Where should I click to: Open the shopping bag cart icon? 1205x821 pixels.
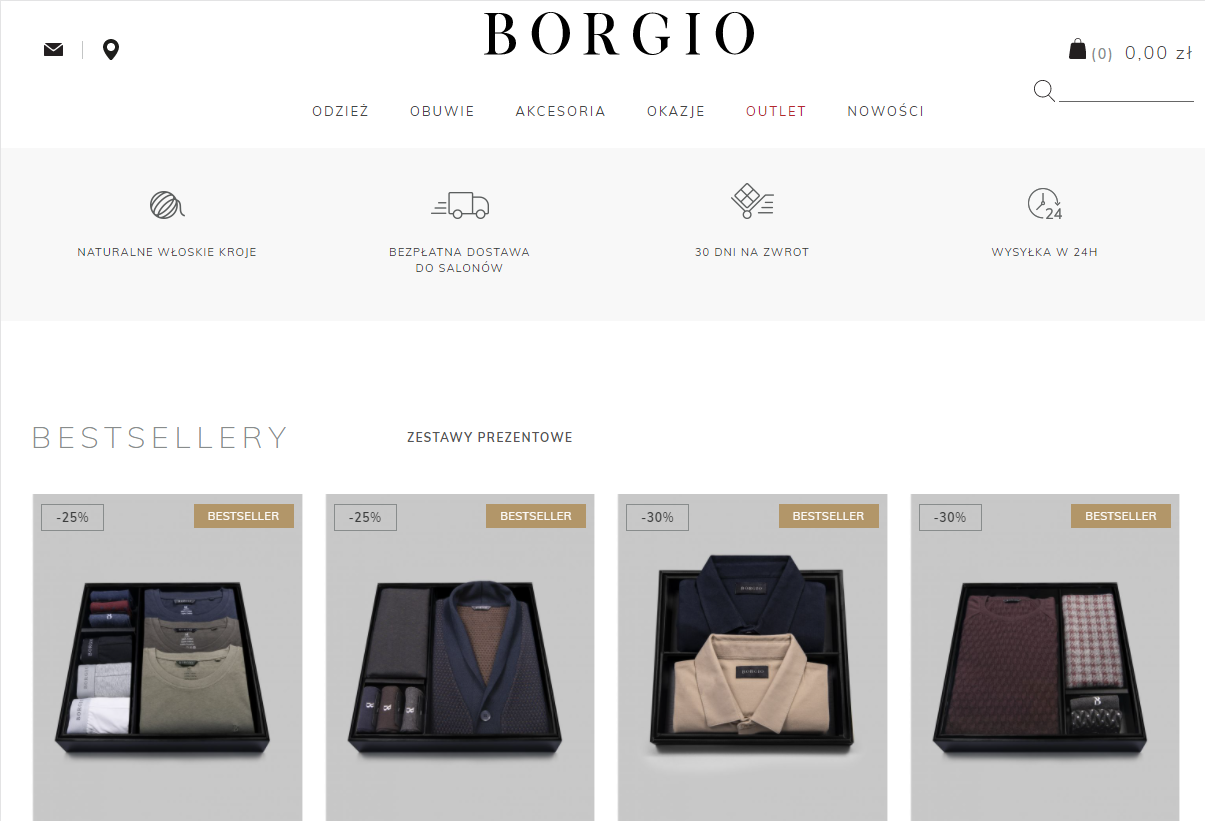tap(1077, 49)
